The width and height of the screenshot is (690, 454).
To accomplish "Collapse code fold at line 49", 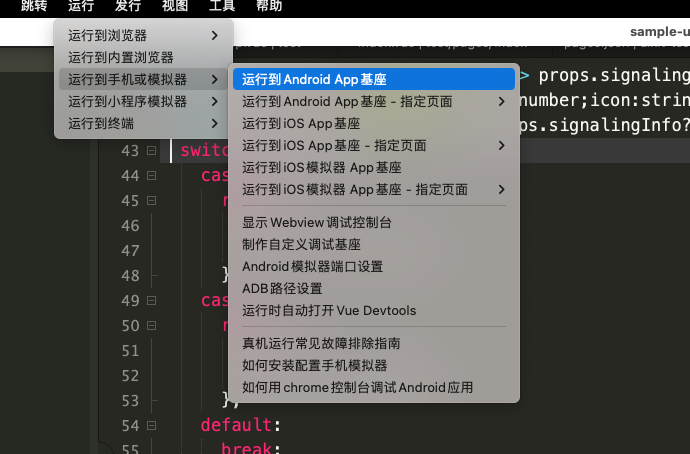I will 151,300.
